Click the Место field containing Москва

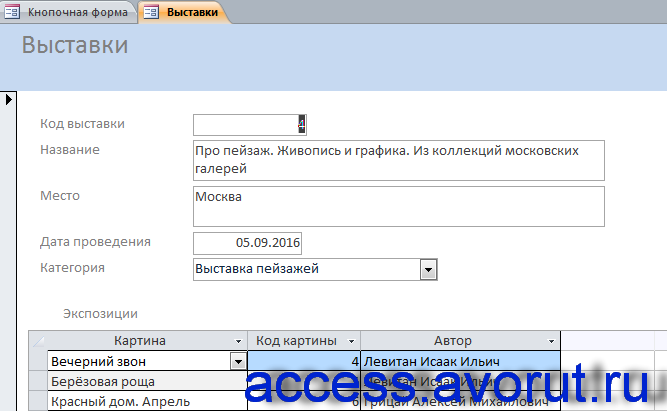(399, 206)
